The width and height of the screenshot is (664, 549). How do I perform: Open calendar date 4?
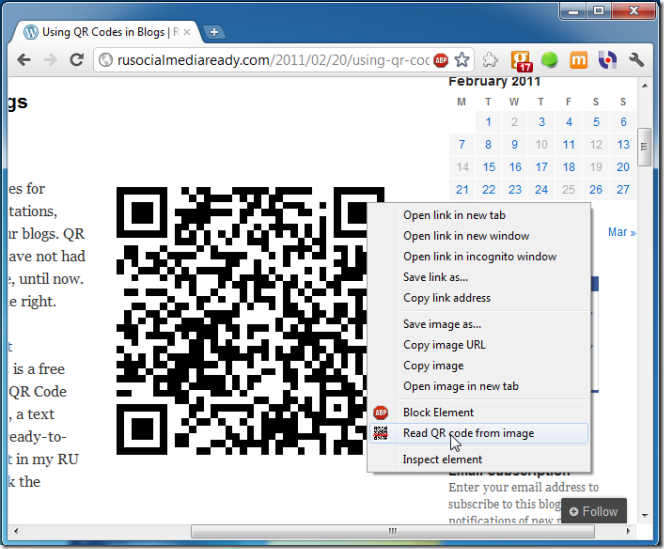[x=569, y=122]
